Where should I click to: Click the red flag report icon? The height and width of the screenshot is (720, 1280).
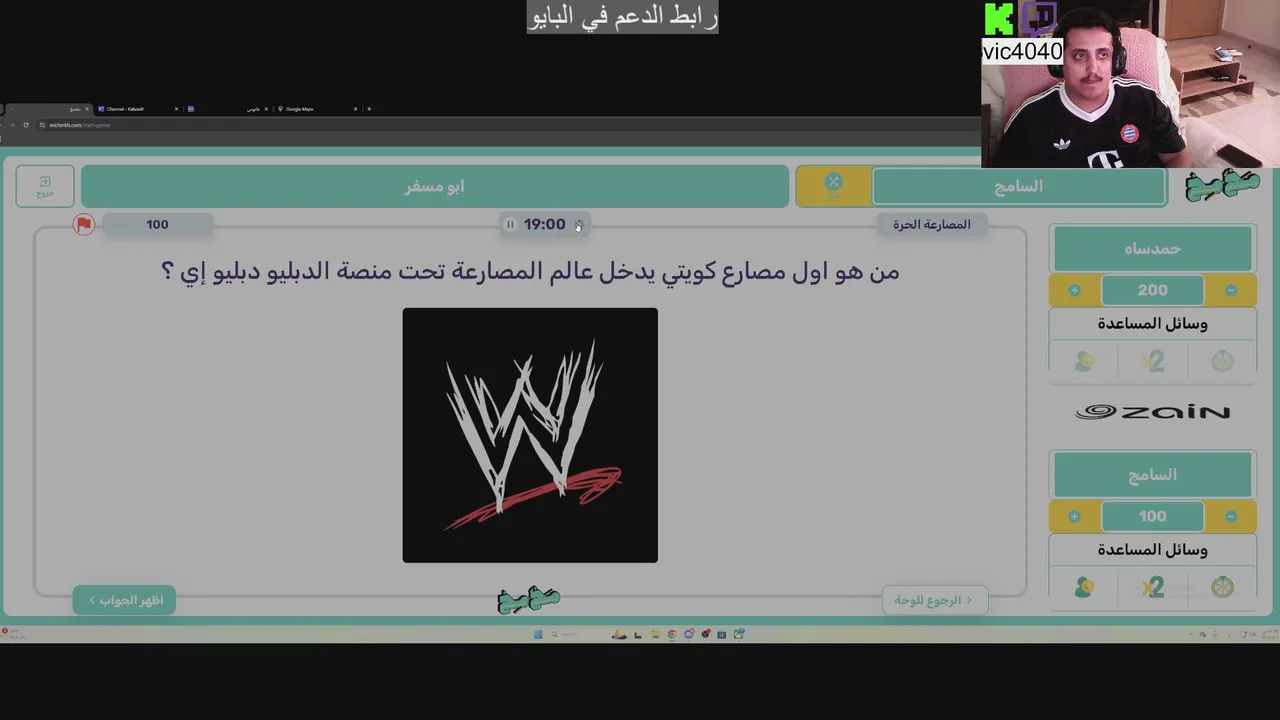tap(84, 224)
